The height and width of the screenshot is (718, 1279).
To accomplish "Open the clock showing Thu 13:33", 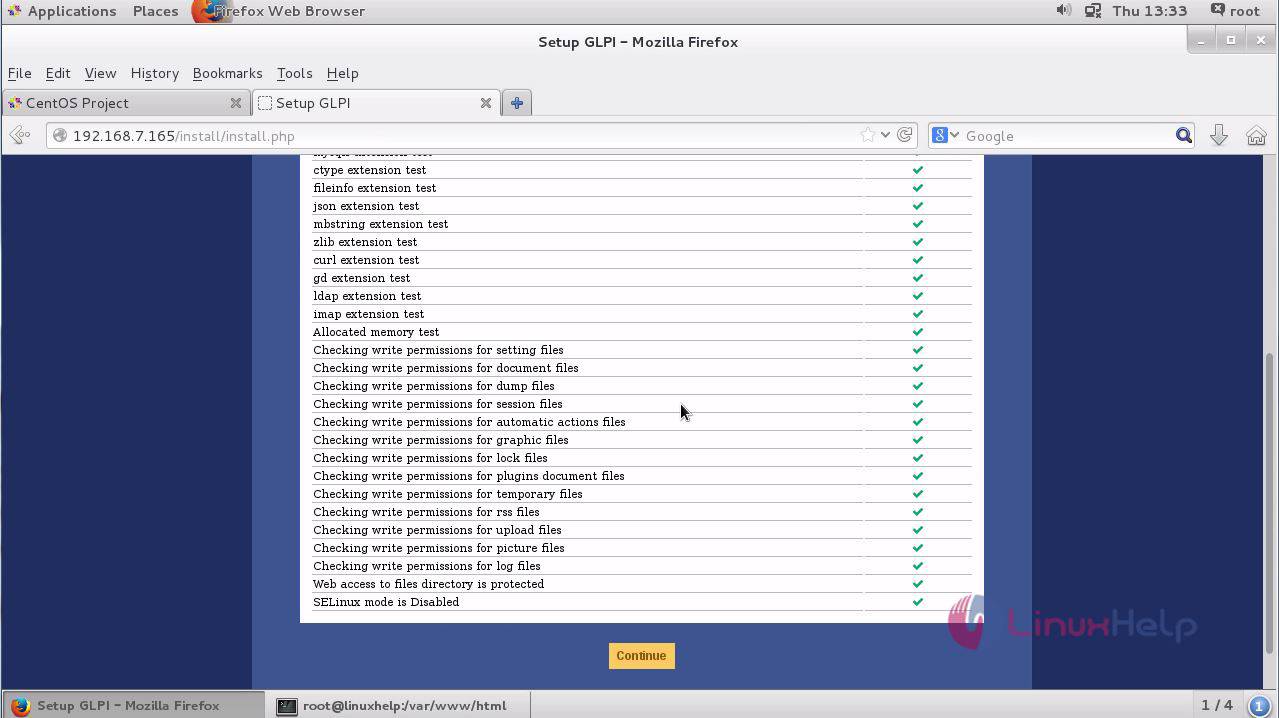I will [1149, 11].
